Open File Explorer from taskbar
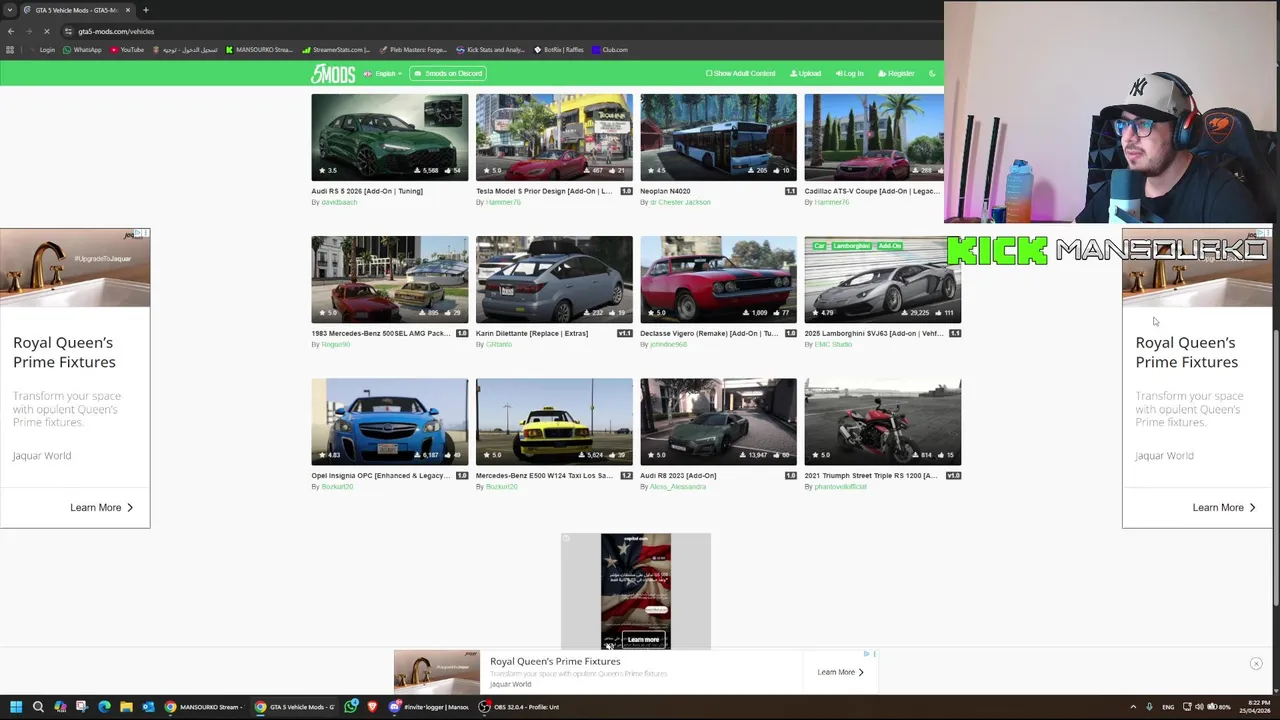Image resolution: width=1280 pixels, height=720 pixels. (126, 707)
